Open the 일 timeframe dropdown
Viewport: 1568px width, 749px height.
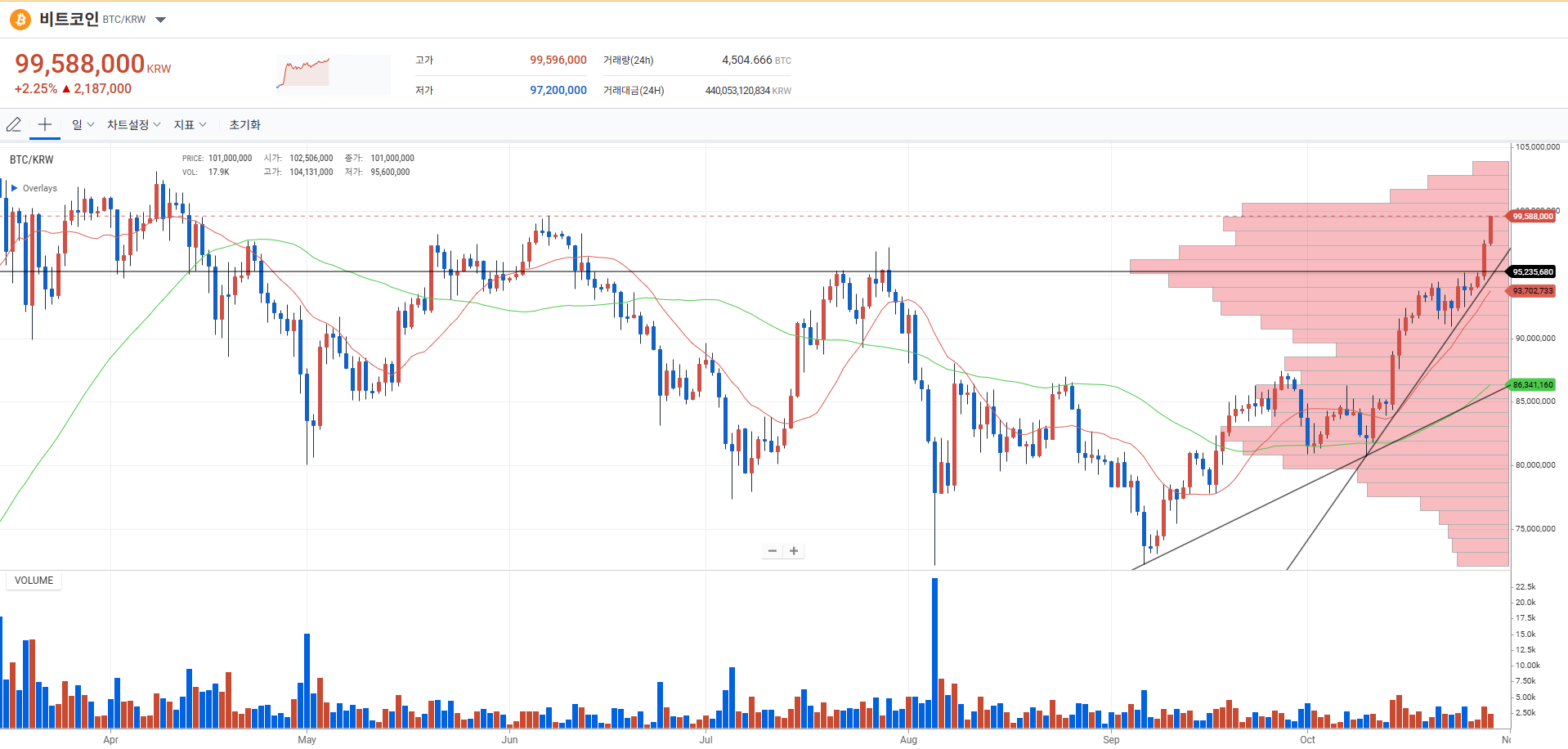pos(83,124)
